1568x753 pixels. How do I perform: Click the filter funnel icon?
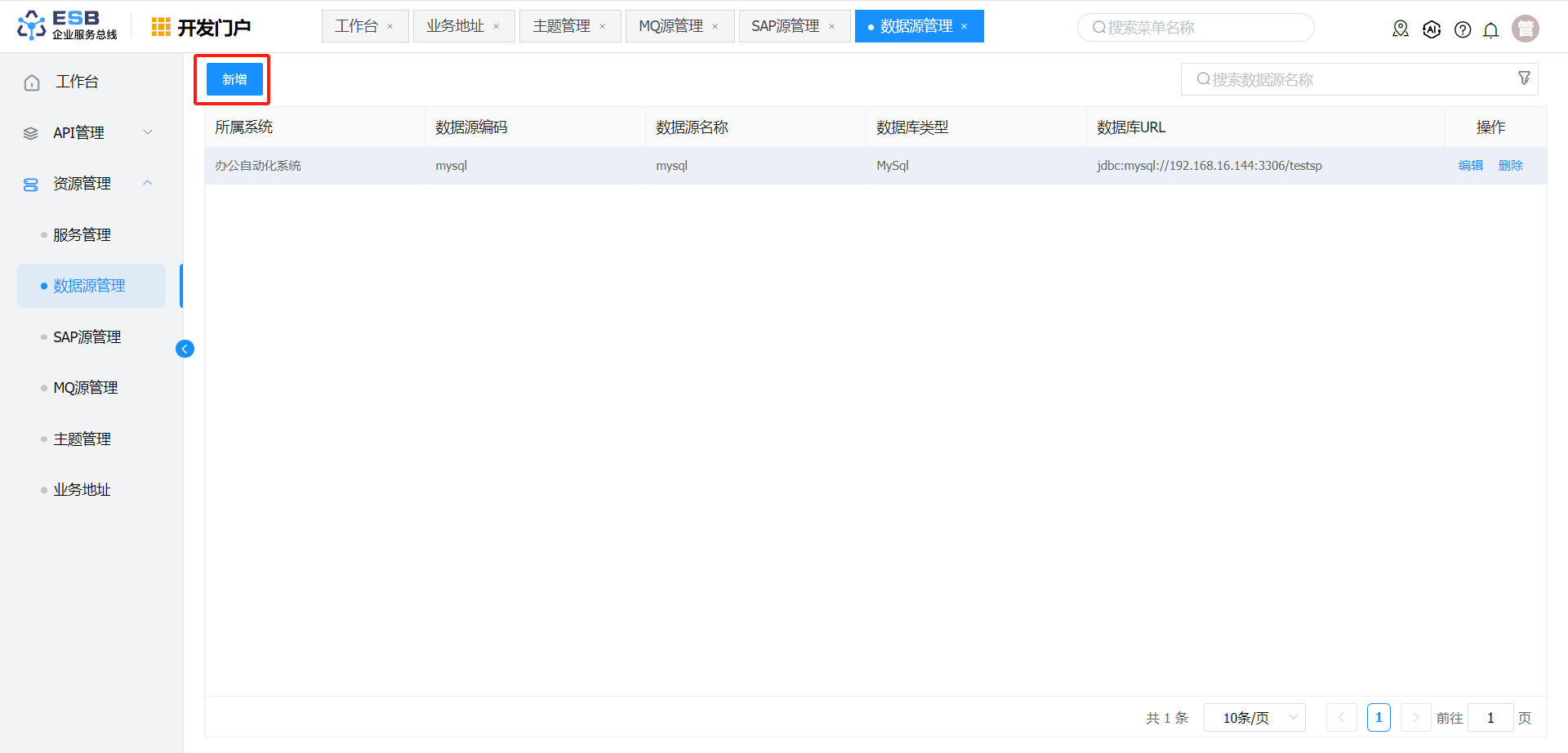point(1524,78)
